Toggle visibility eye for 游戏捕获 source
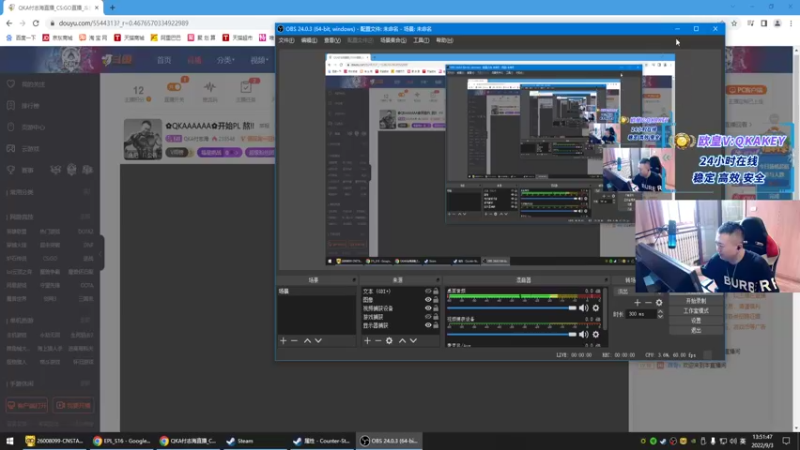Screen dimensions: 800x450 pyautogui.click(x=428, y=316)
